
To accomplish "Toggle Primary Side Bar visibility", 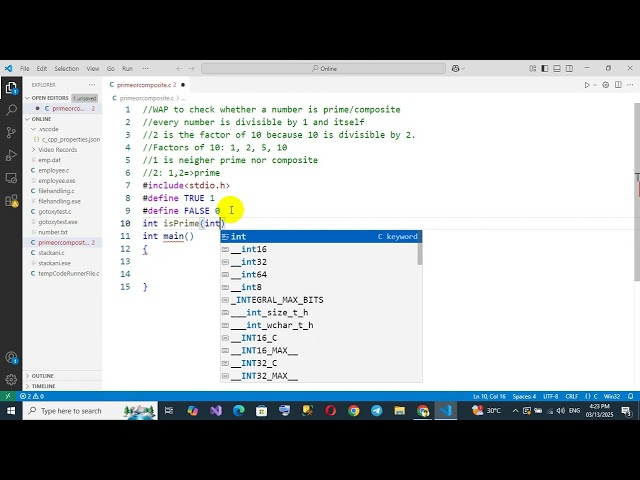I will tap(544, 69).
